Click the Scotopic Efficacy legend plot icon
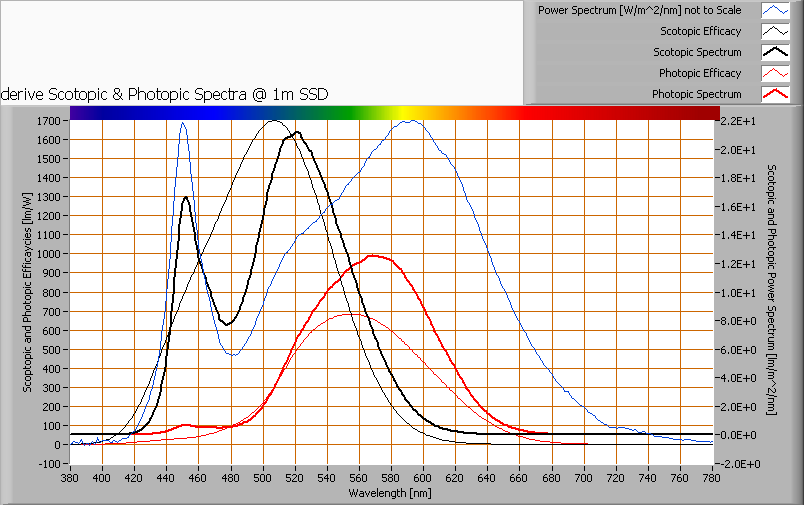804x505 pixels. (775, 31)
